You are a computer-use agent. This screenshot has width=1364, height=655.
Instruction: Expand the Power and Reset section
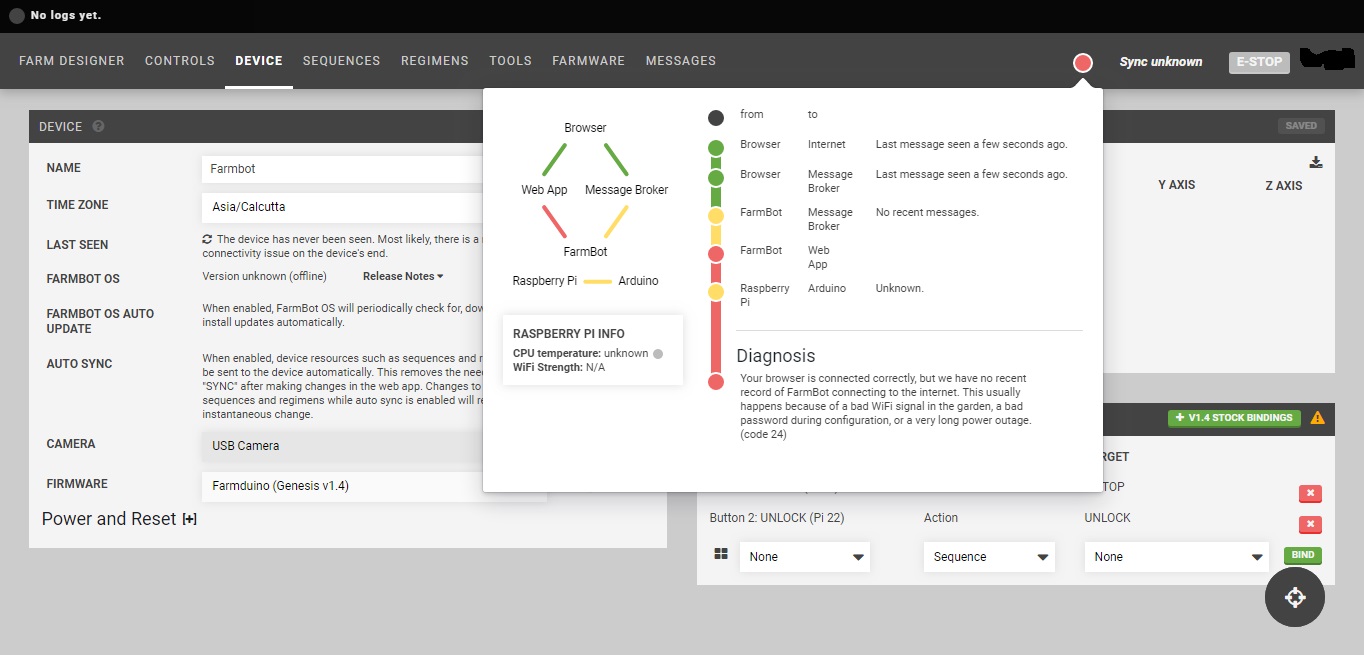pos(189,519)
